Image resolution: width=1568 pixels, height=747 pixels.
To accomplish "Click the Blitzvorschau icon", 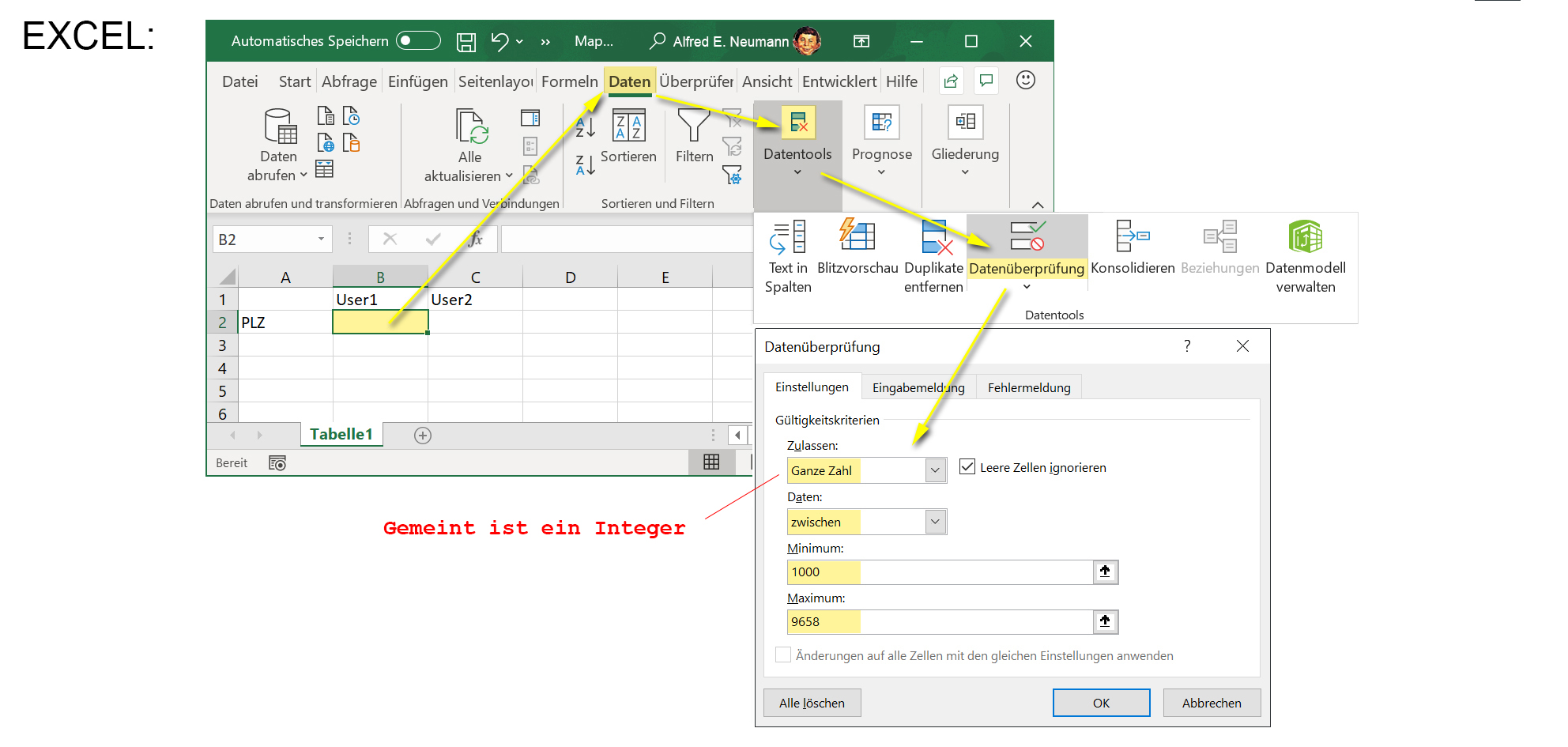I will (857, 237).
